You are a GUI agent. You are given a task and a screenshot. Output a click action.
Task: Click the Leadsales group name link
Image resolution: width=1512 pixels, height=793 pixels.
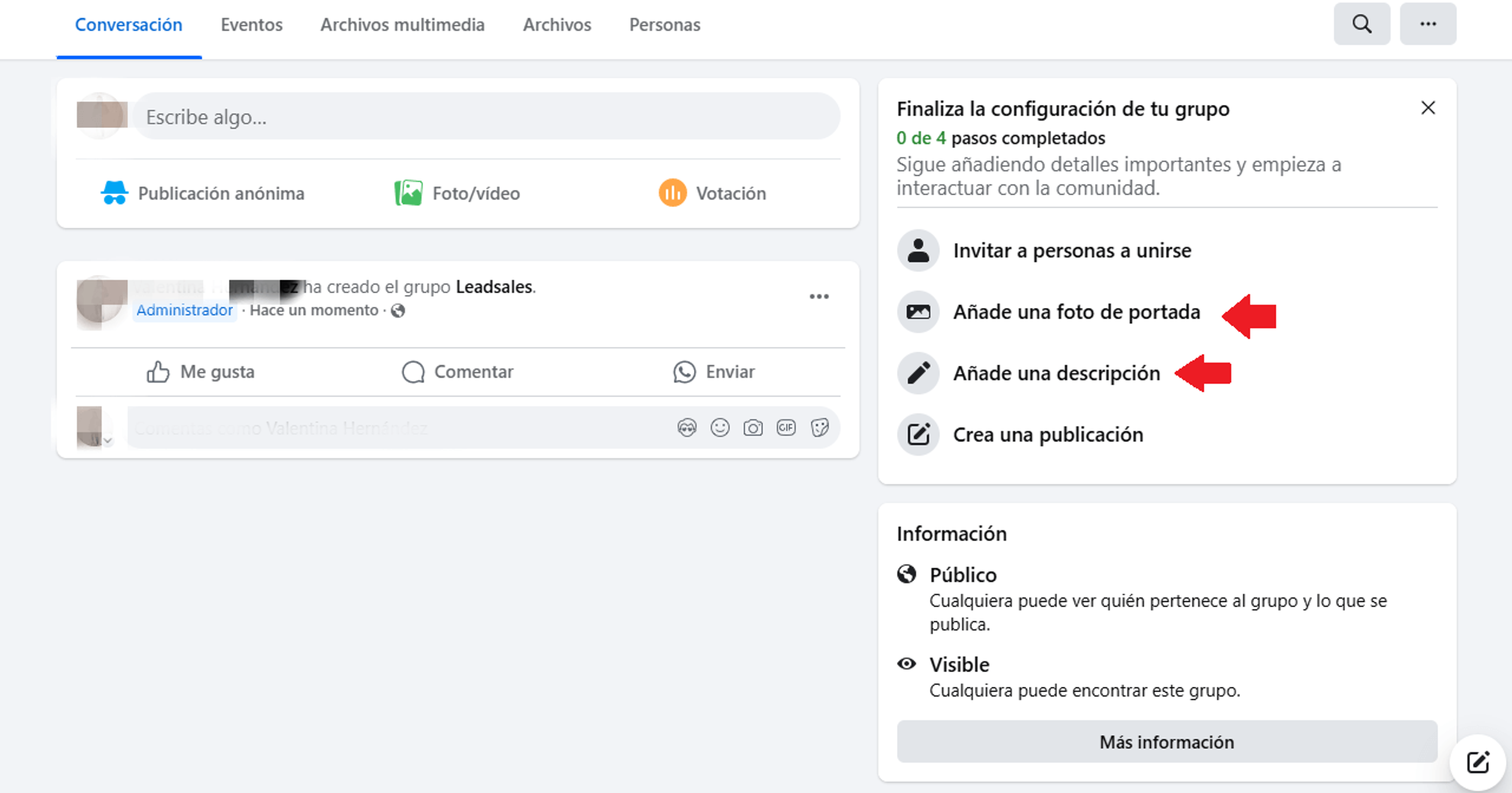point(494,286)
